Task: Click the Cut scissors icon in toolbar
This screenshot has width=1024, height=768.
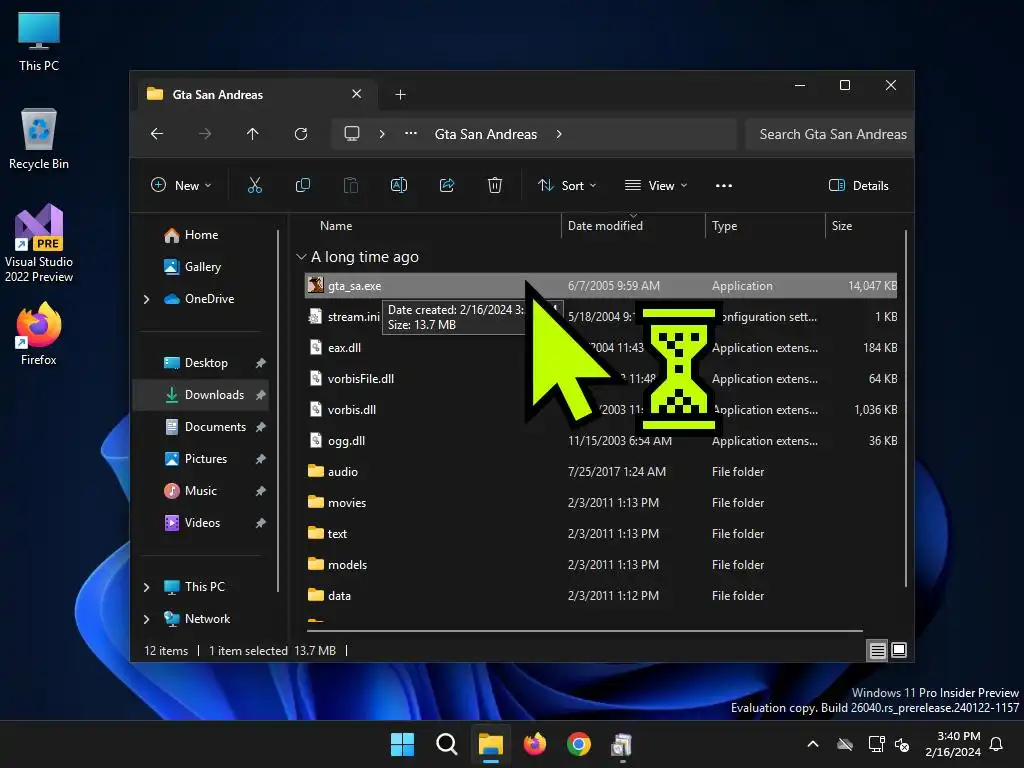Action: pos(255,185)
